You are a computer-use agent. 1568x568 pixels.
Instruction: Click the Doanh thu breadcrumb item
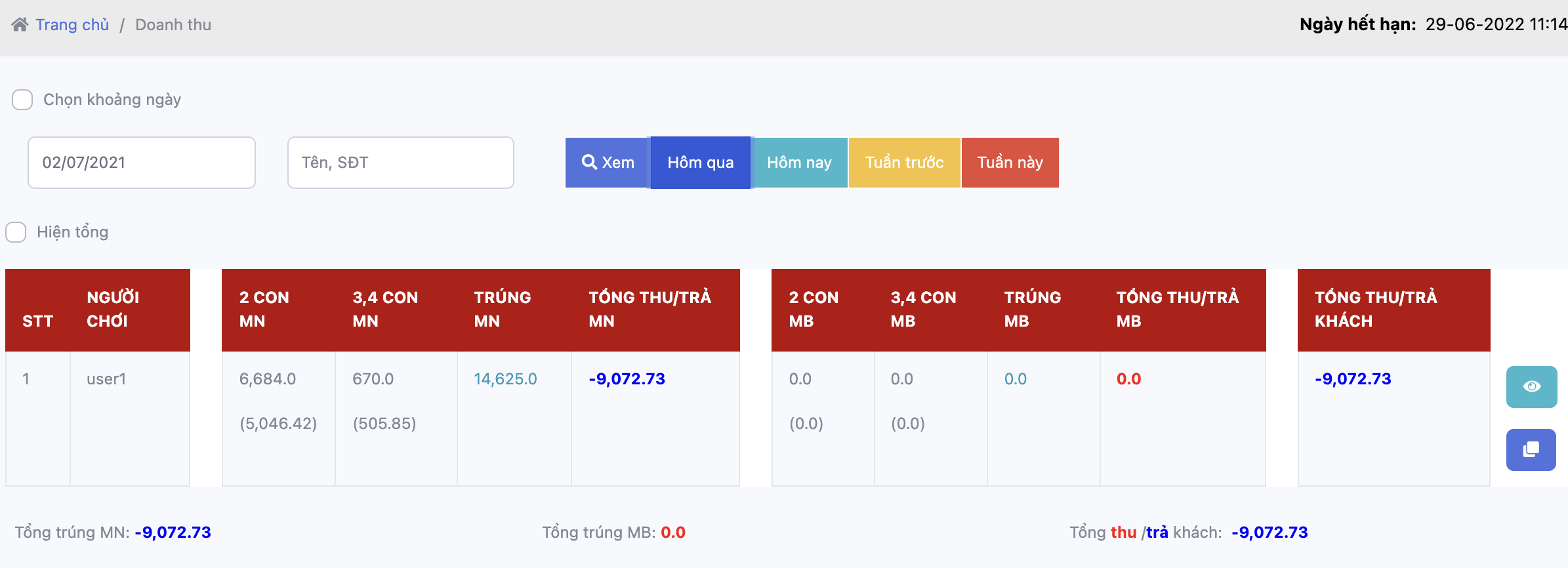[x=173, y=25]
